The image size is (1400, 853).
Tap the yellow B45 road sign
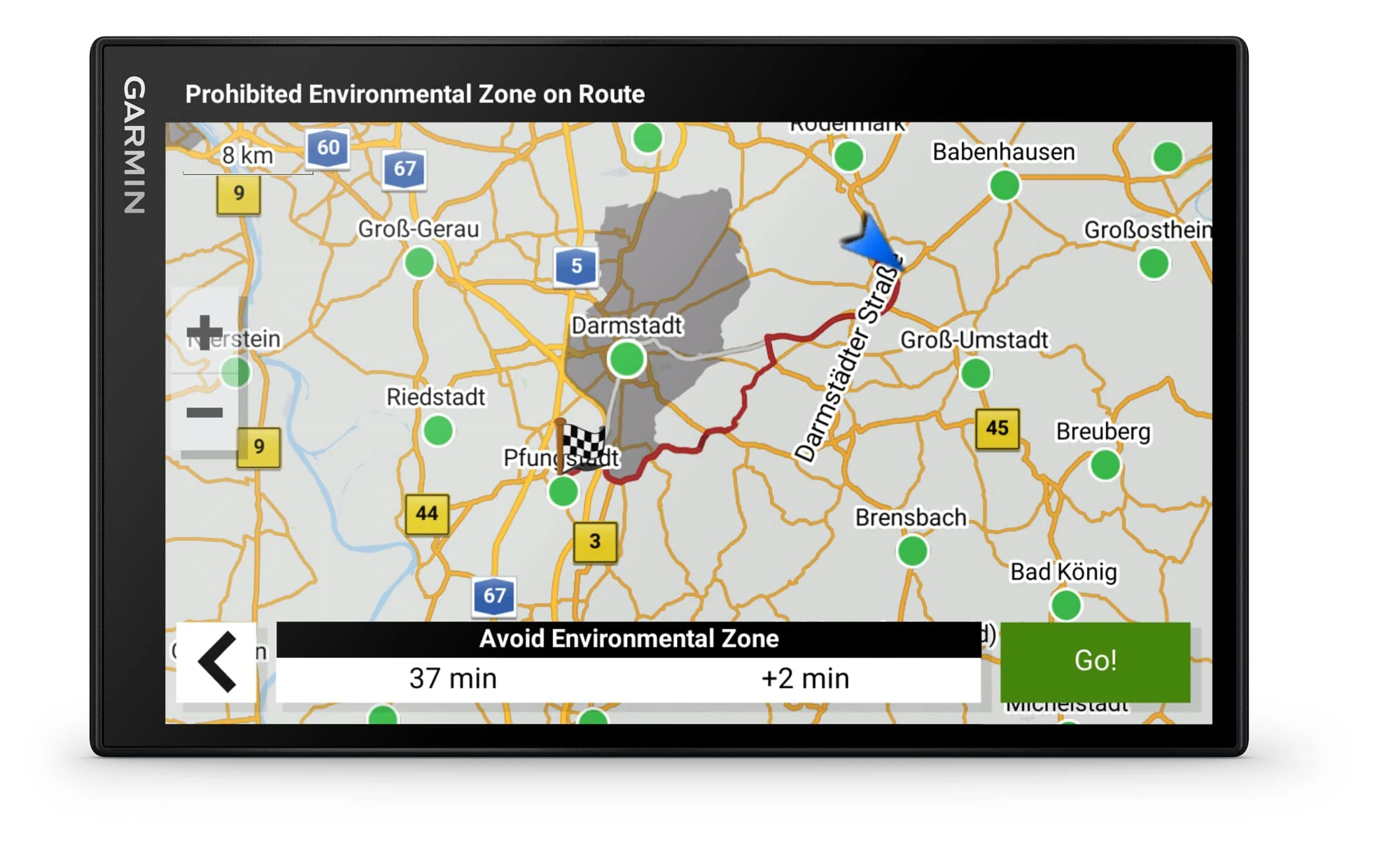[x=997, y=428]
